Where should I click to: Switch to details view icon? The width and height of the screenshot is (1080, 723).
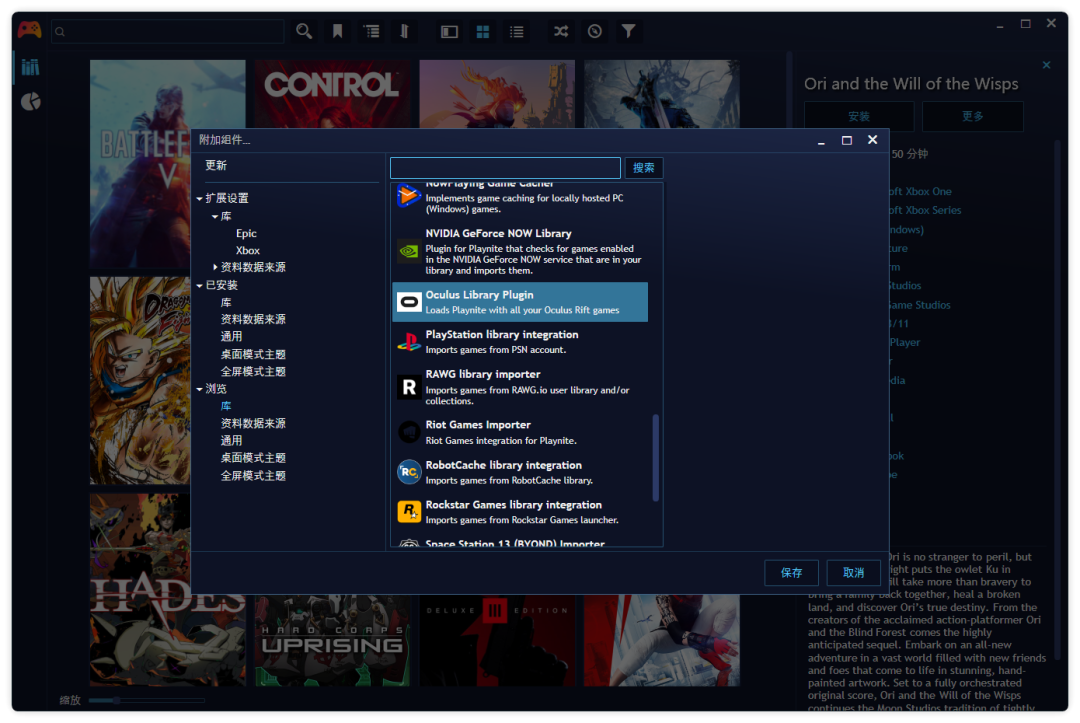449,32
